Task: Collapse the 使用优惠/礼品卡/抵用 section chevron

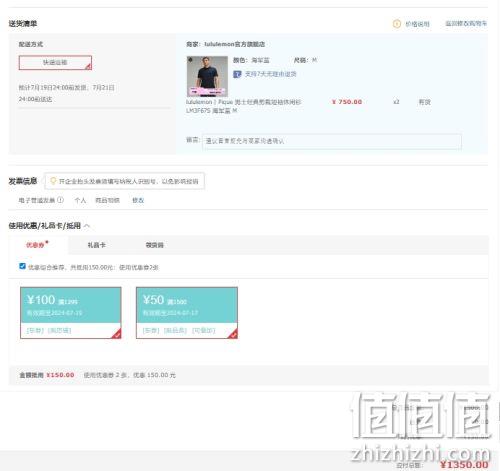Action: [87, 226]
